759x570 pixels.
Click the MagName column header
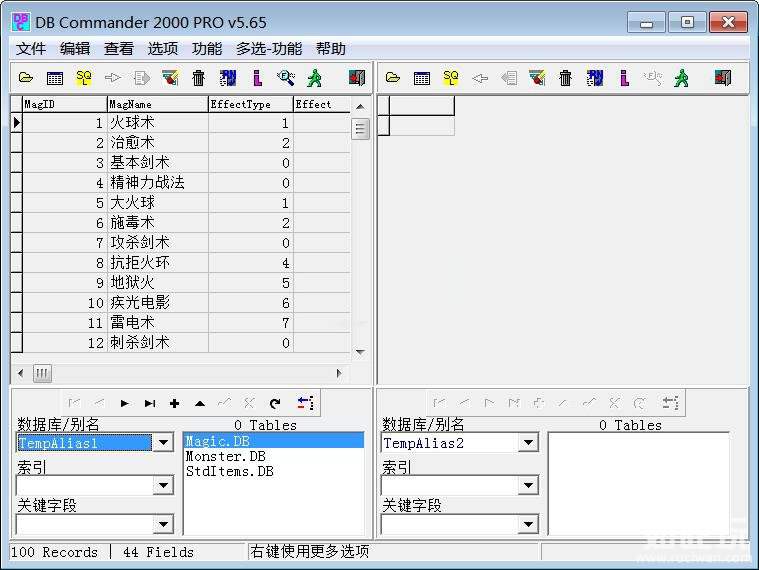[x=156, y=104]
